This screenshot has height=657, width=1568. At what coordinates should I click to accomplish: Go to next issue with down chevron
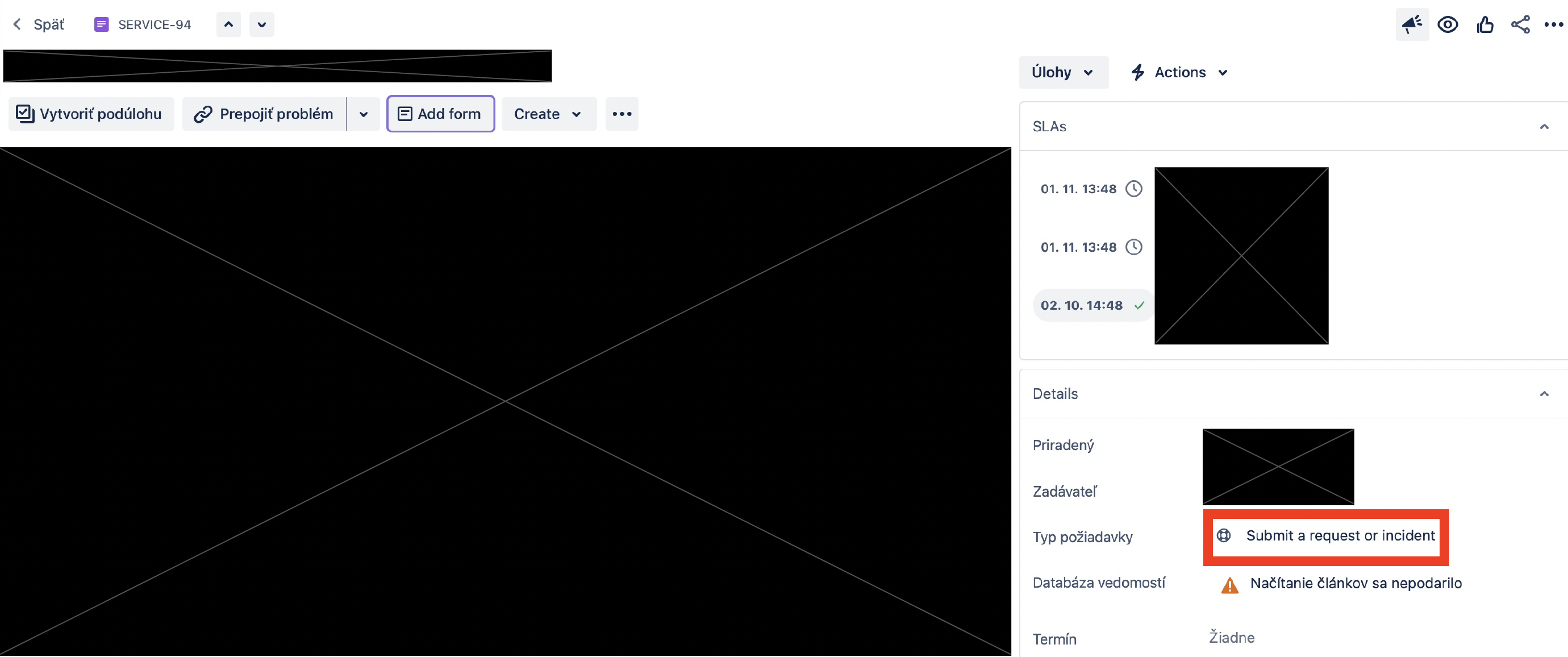click(262, 24)
